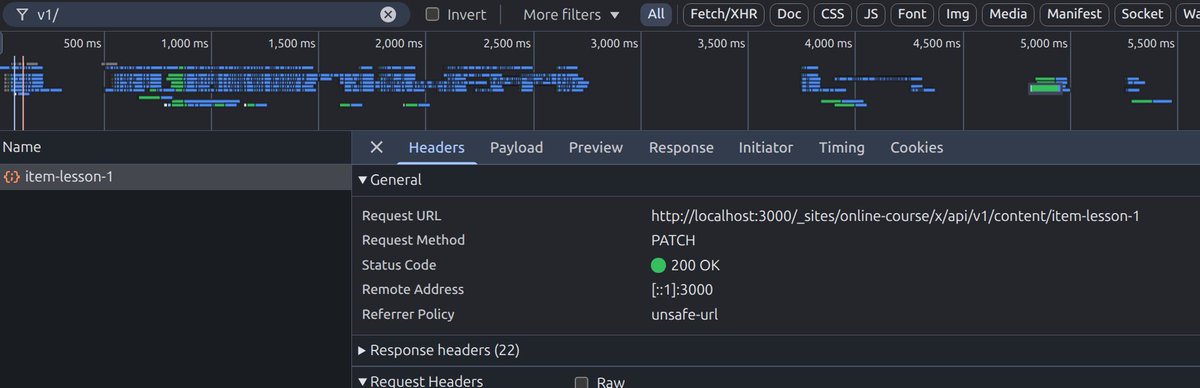
Task: Click the Referrer Policy label
Action: 408,314
